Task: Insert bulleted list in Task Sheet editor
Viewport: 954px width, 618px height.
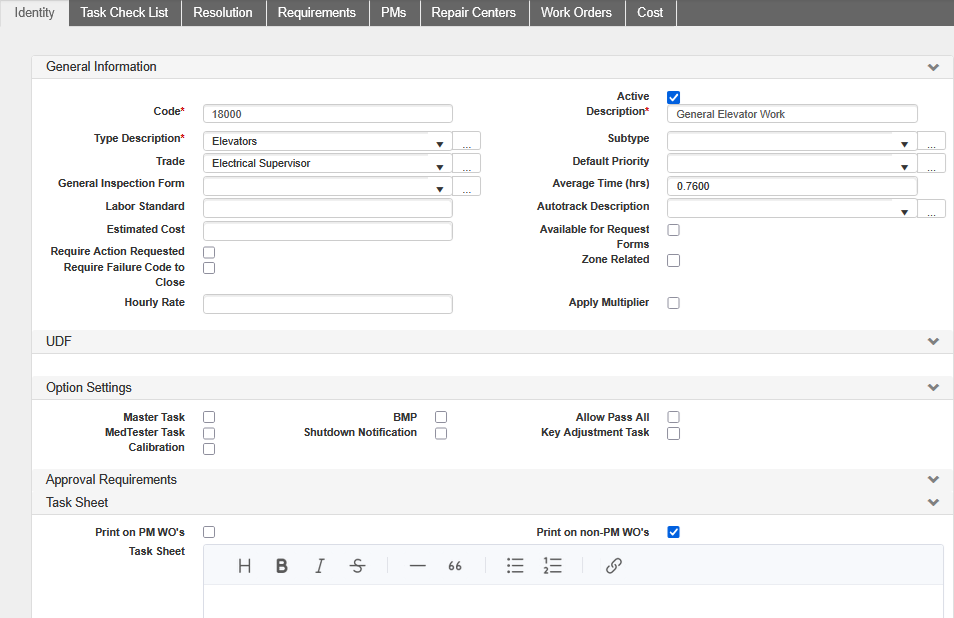Action: [515, 566]
